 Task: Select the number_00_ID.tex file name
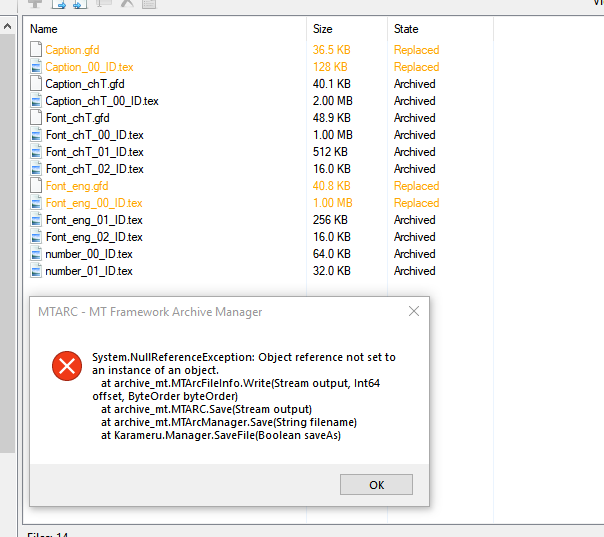pos(89,254)
